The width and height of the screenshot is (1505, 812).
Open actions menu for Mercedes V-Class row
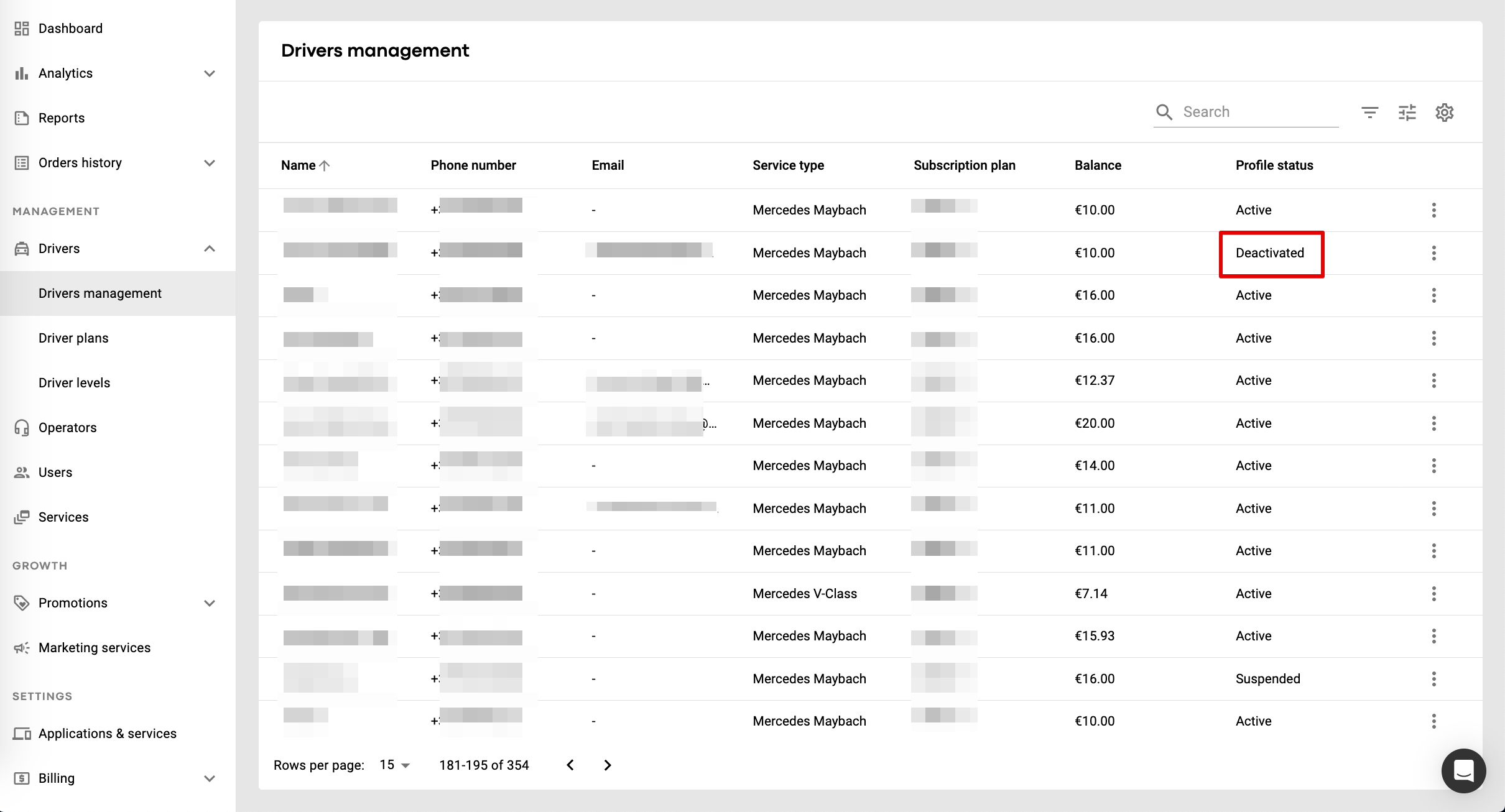[1434, 594]
